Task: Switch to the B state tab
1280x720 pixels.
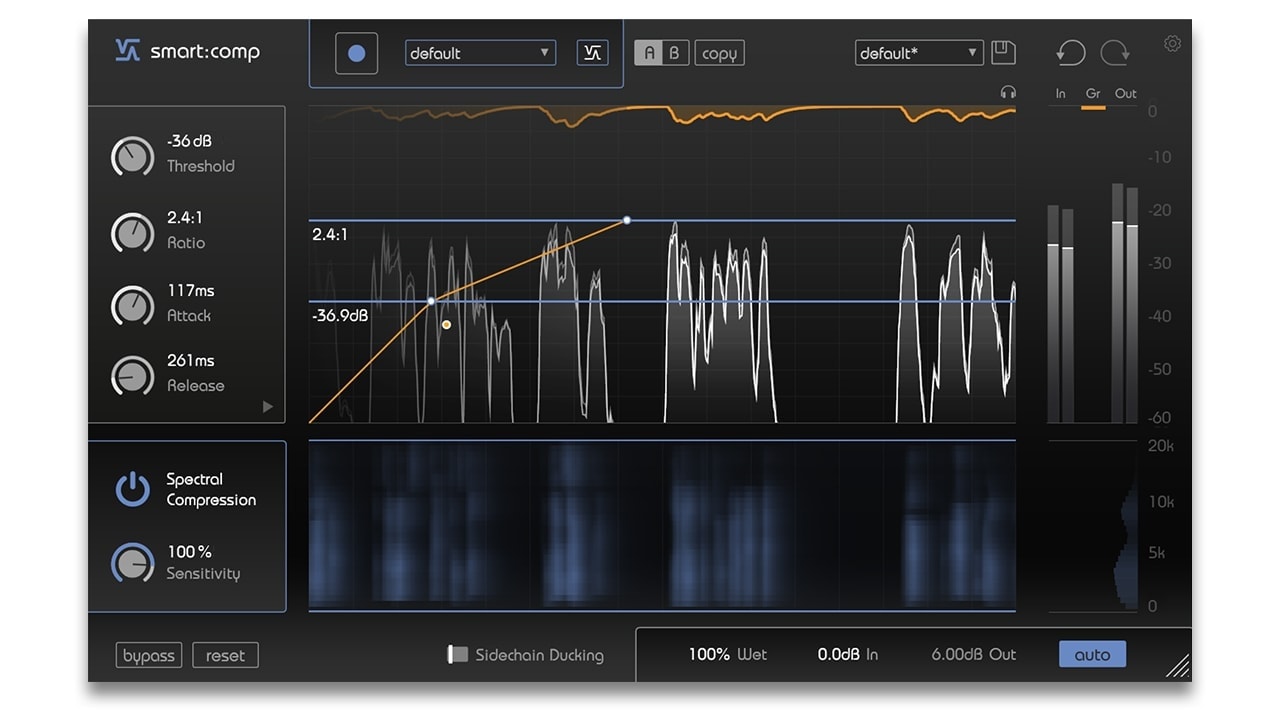Action: [674, 54]
